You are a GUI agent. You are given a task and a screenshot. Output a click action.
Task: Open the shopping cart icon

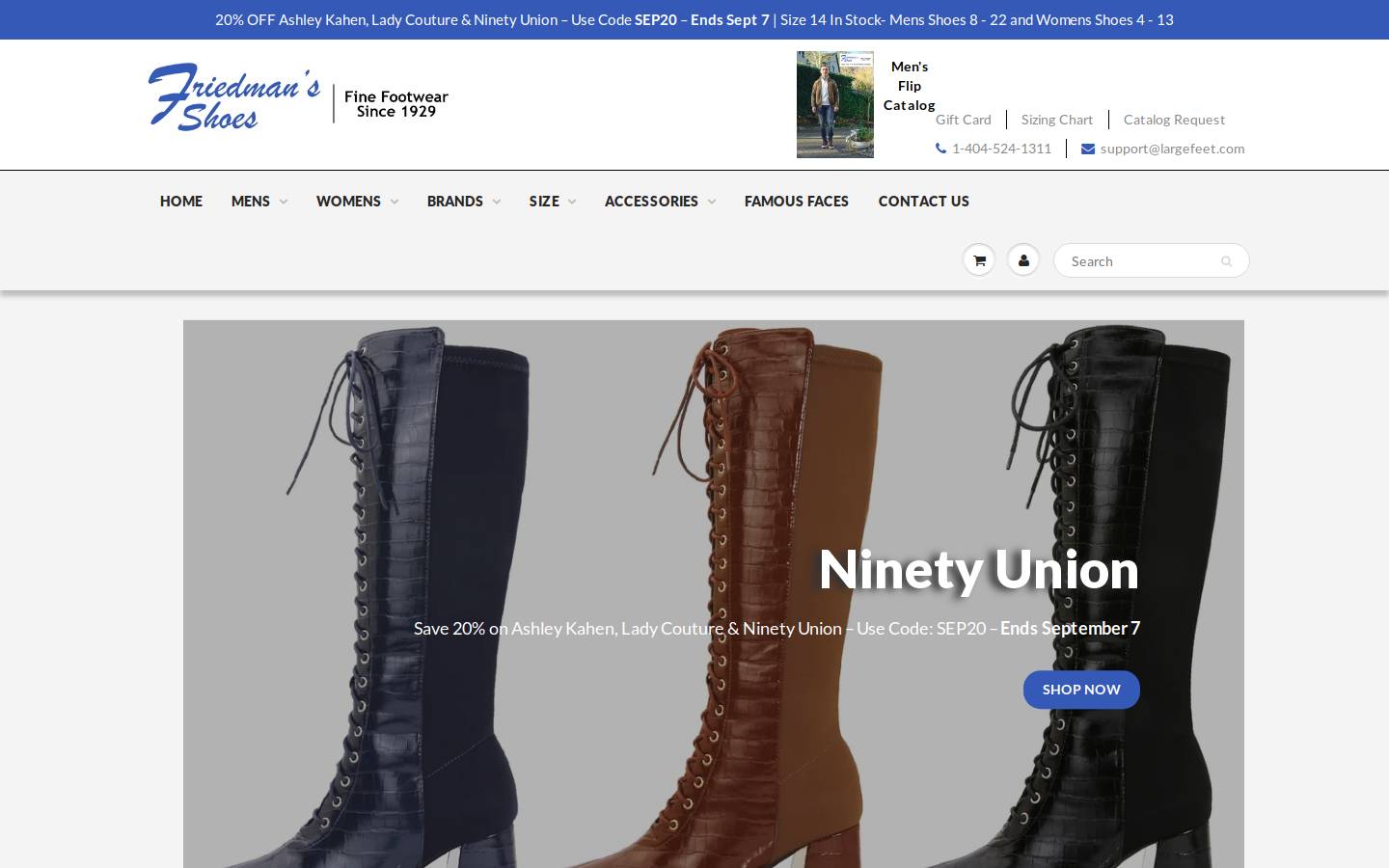[979, 260]
